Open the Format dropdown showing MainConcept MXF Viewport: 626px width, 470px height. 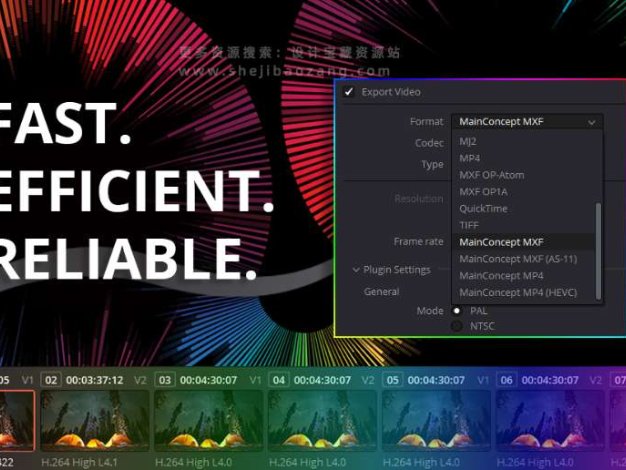[527, 121]
